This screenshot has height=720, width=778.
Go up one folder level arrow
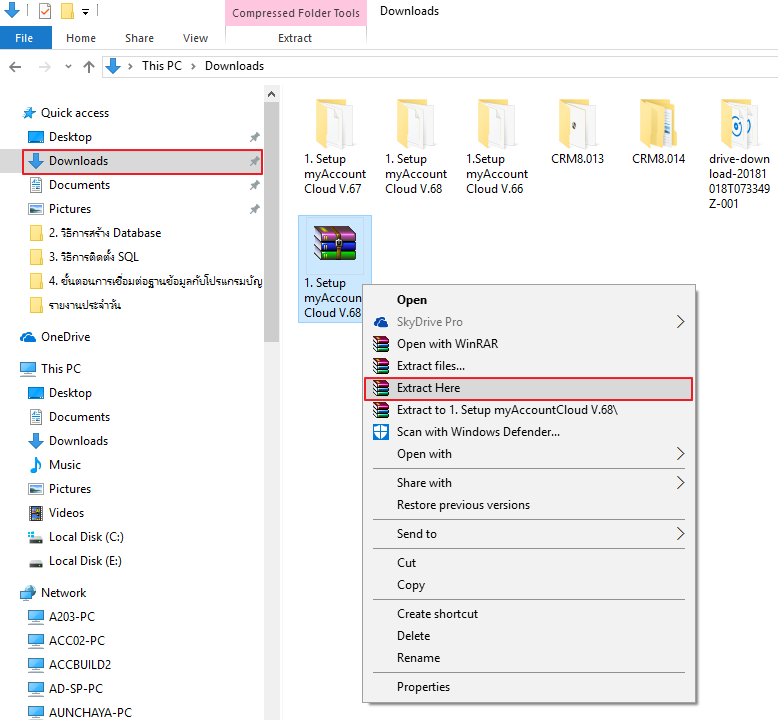coord(89,66)
